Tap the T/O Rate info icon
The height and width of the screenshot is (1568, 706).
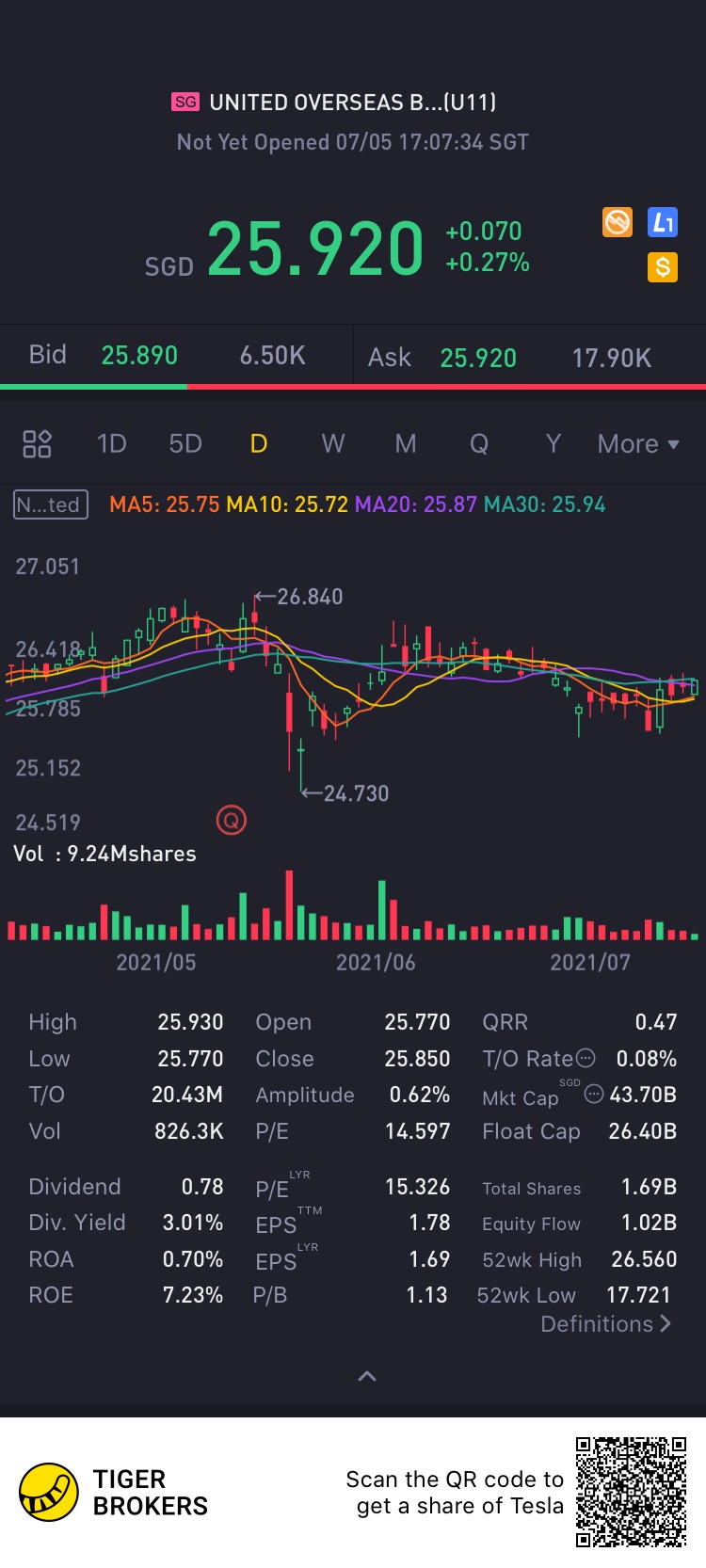coord(586,1059)
